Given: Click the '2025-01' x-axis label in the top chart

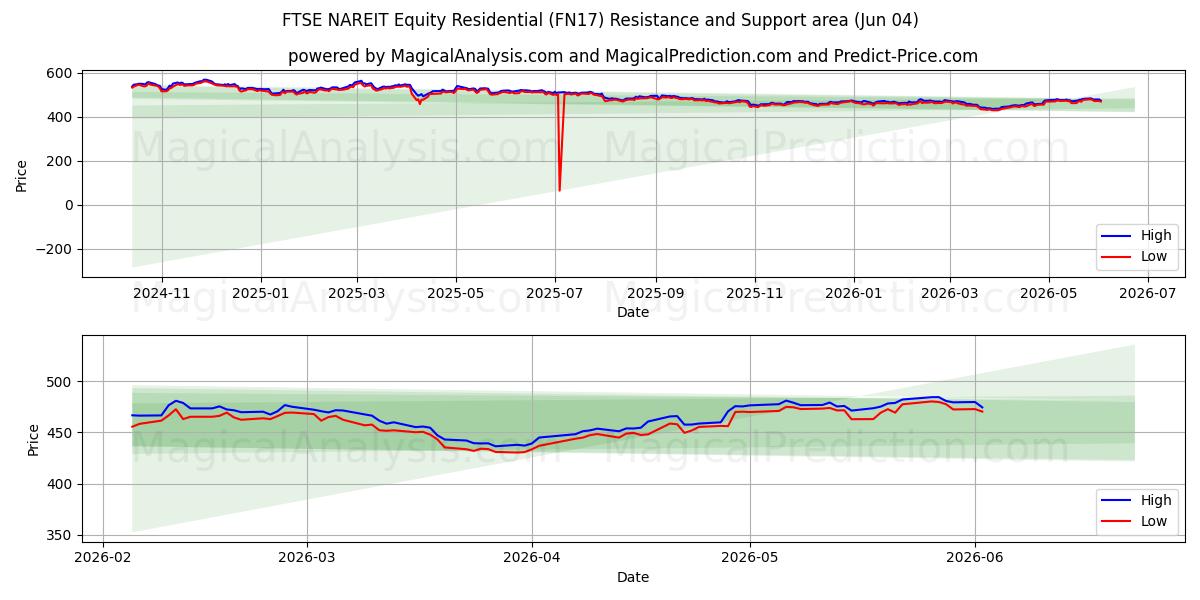Looking at the screenshot, I should 261,295.
